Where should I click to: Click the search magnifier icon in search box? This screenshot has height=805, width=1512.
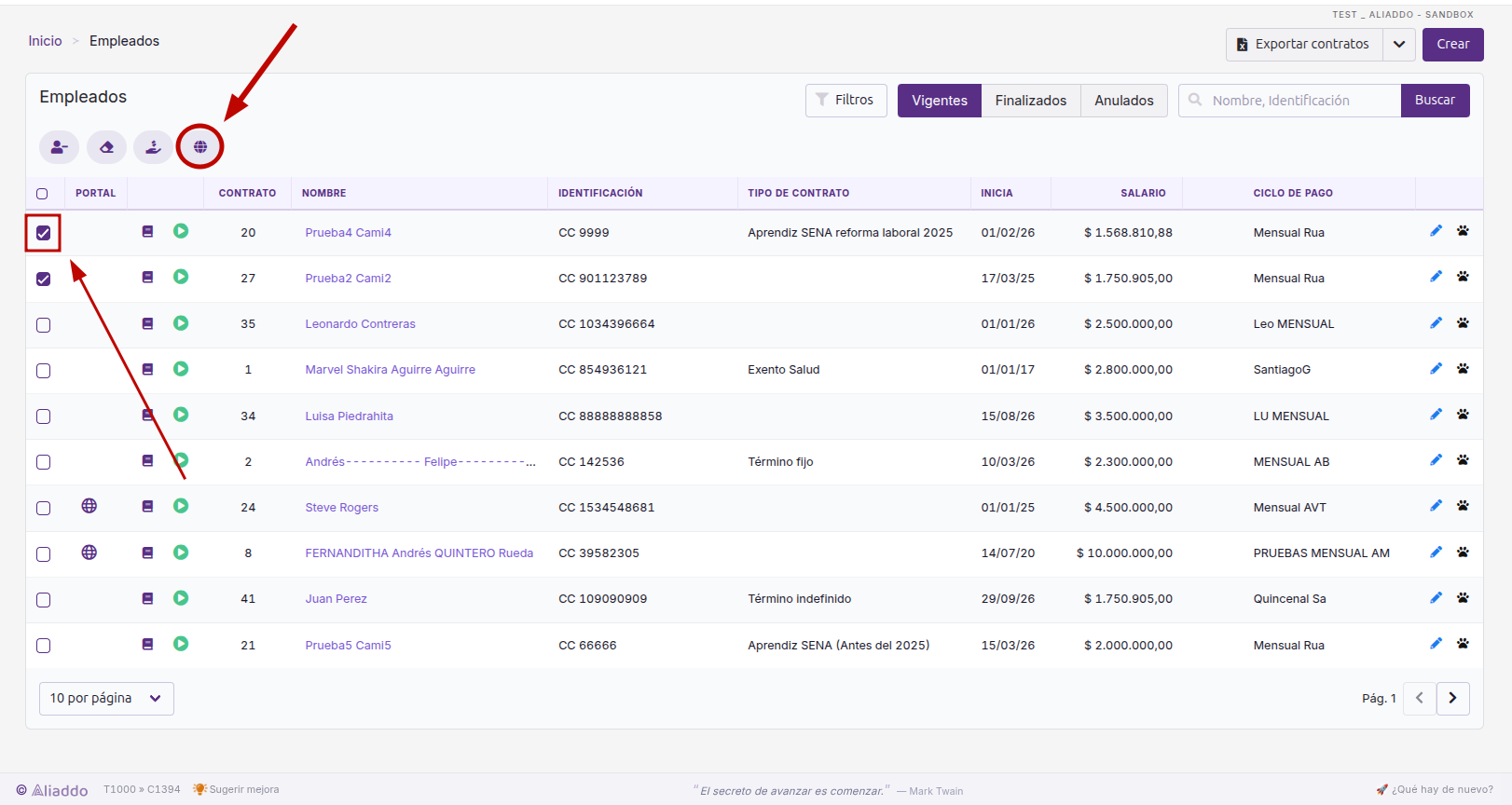(1195, 100)
